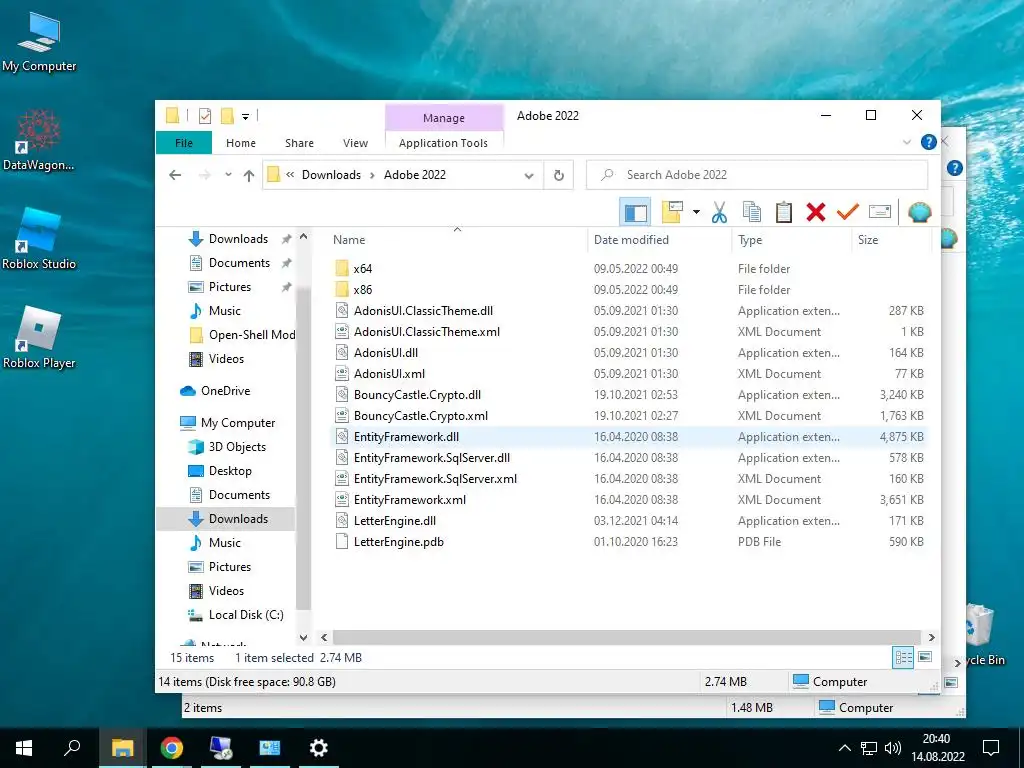This screenshot has width=1024, height=768.
Task: Click the Copy toolbar icon
Action: (752, 212)
